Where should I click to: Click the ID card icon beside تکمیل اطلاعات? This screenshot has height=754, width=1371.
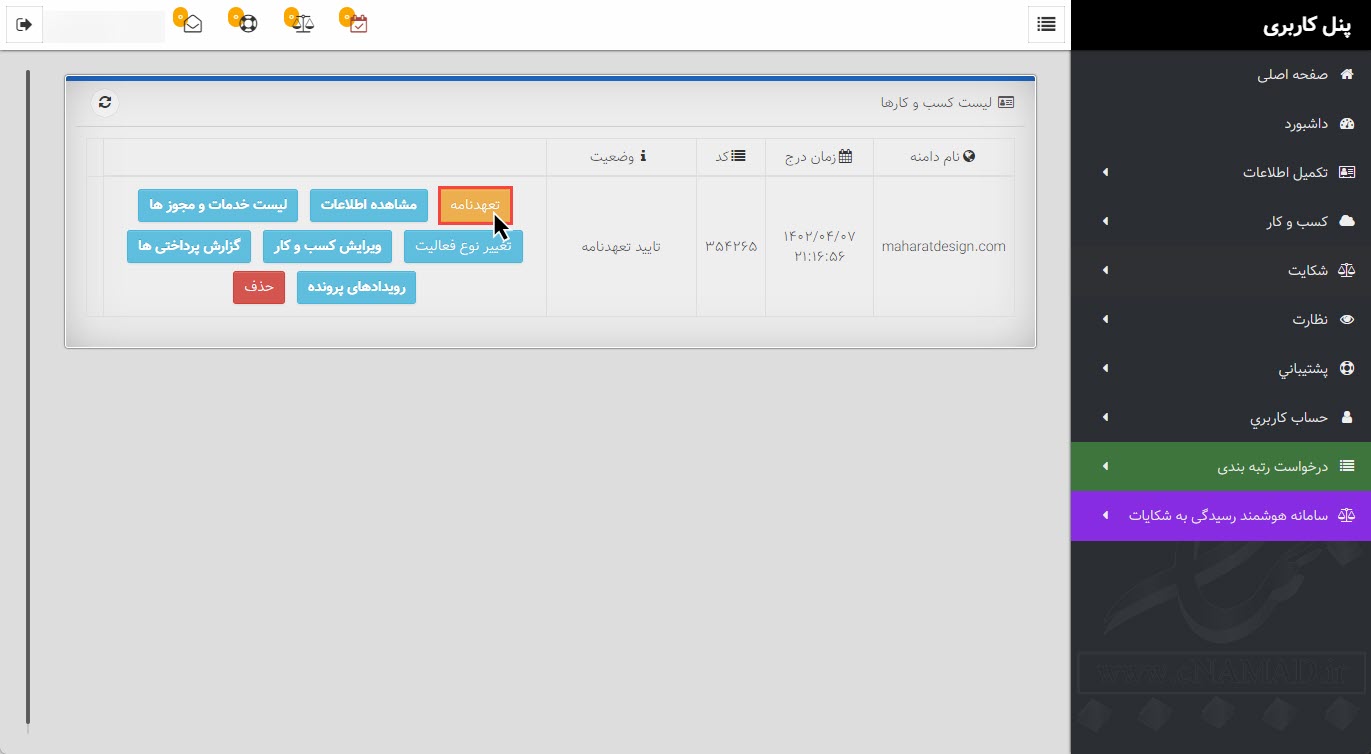(x=1346, y=172)
